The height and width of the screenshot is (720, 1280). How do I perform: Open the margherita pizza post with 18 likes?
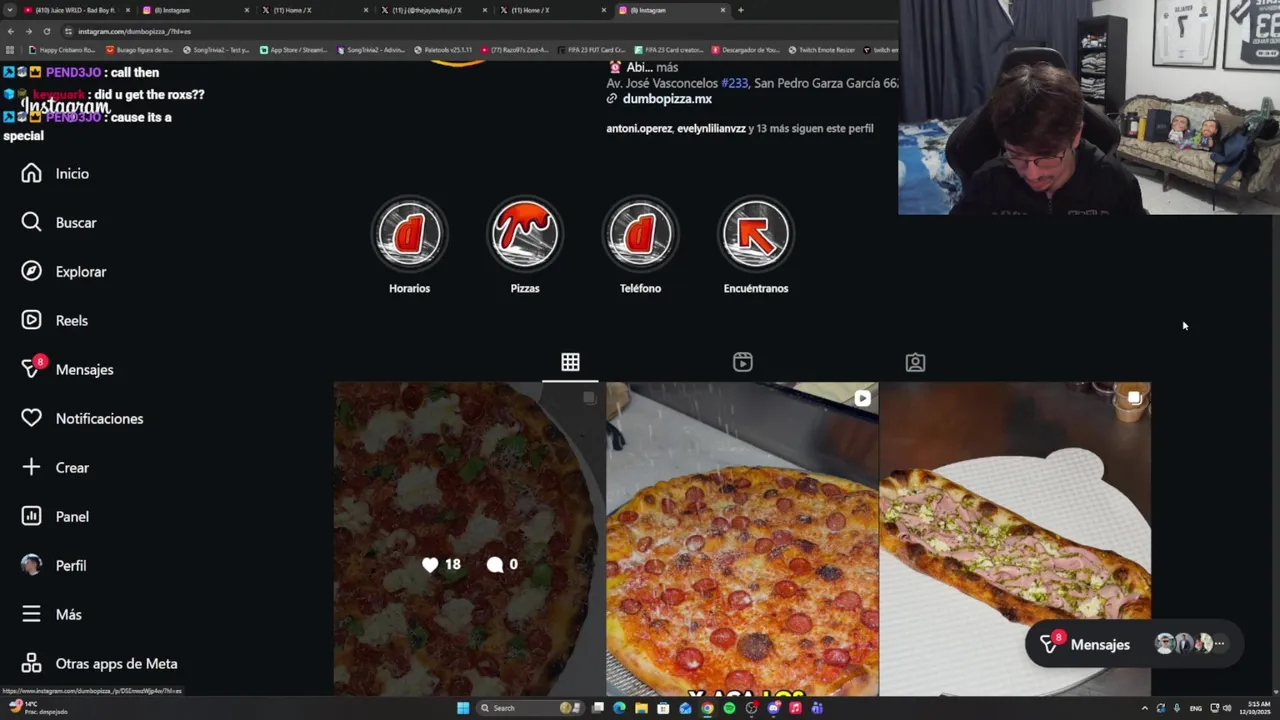point(469,539)
